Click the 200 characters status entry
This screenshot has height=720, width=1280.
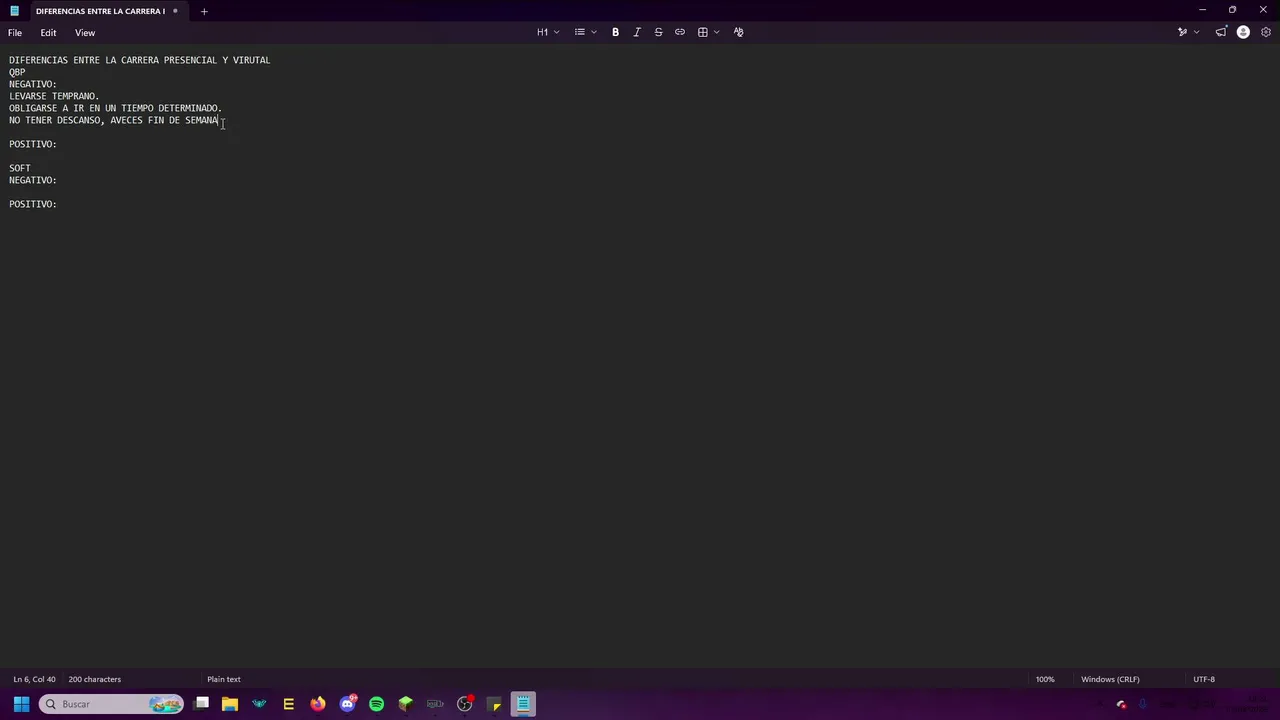click(94, 679)
